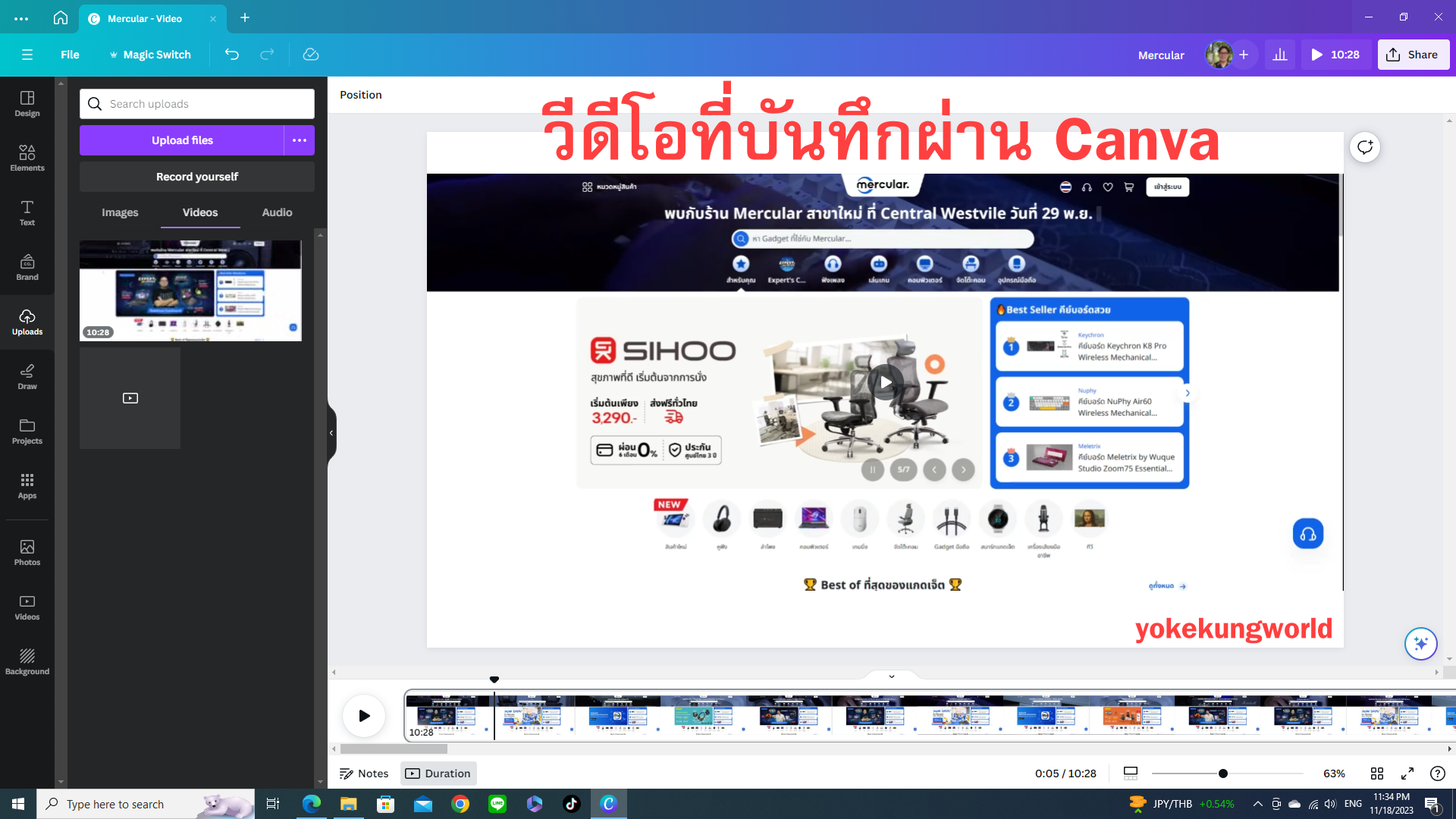Screen dimensions: 1456x819
Task: Open the Projects panel
Action: coord(27,431)
